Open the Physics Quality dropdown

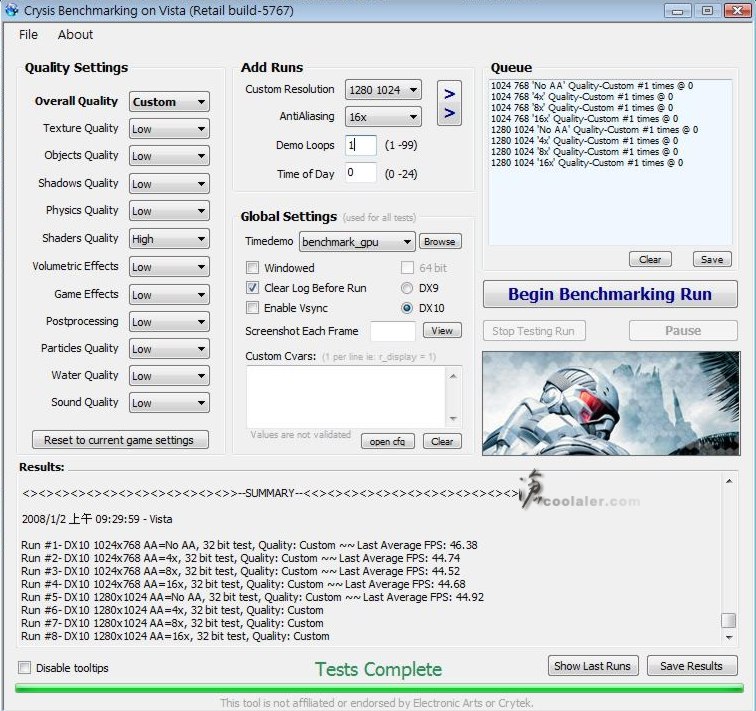coord(169,211)
